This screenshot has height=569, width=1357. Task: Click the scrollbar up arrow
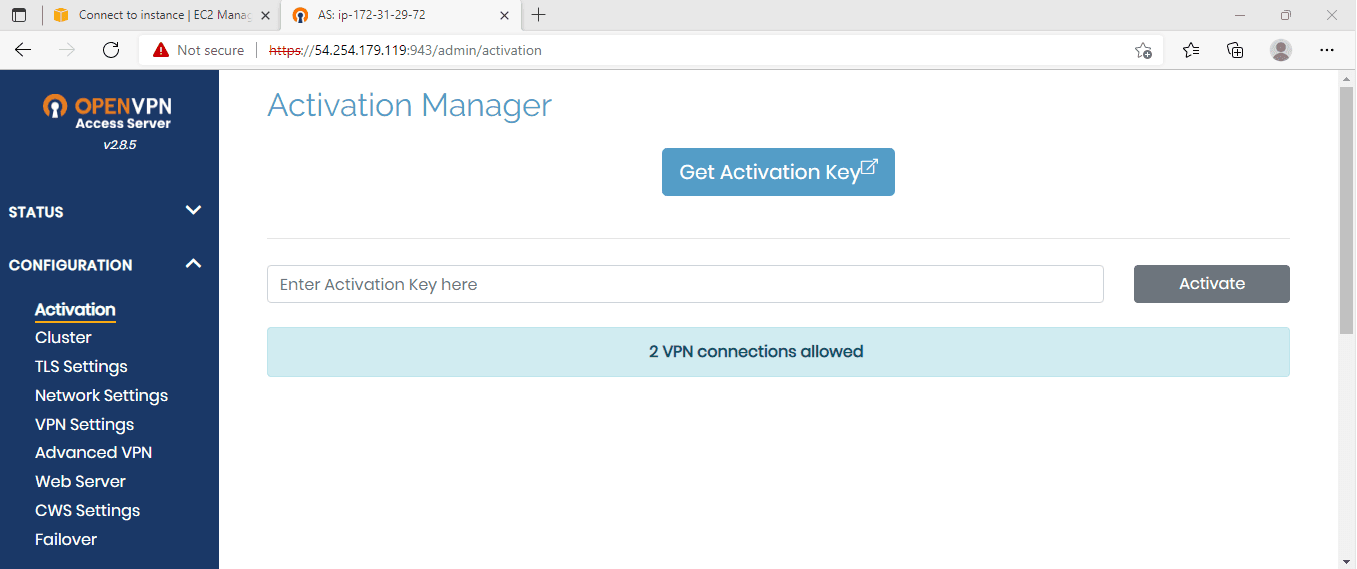1347,78
